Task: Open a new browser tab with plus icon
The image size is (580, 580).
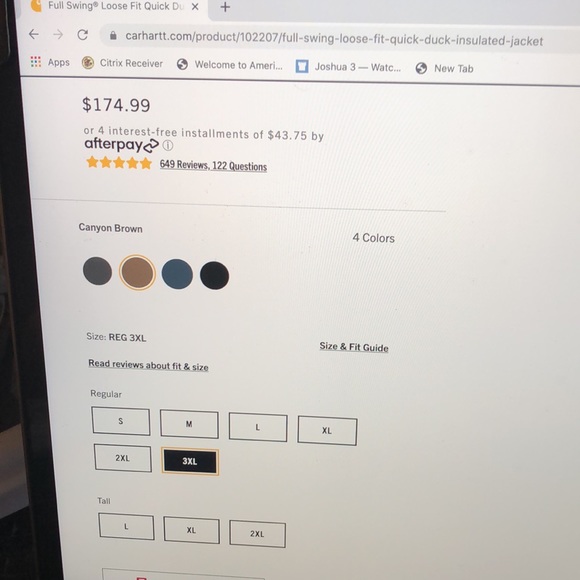Action: point(225,7)
